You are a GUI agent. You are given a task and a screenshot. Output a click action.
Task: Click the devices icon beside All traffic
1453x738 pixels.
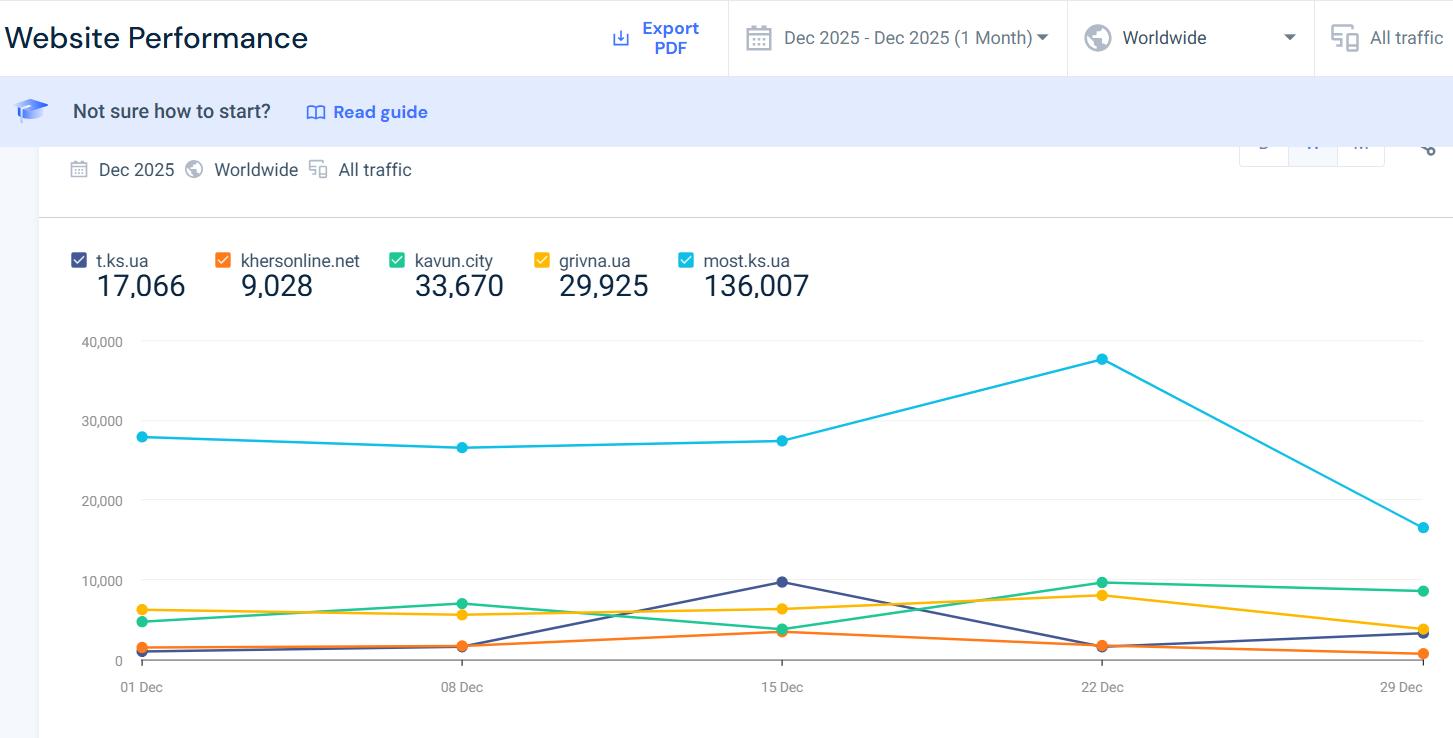(x=1345, y=38)
